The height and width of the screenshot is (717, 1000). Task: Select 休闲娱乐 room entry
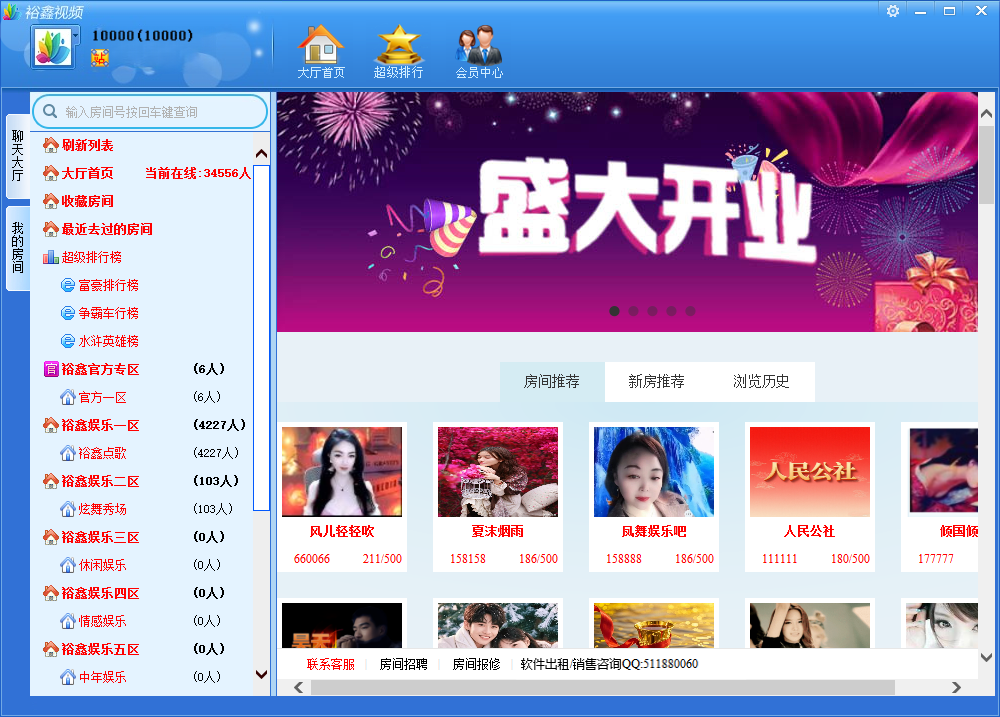point(102,565)
